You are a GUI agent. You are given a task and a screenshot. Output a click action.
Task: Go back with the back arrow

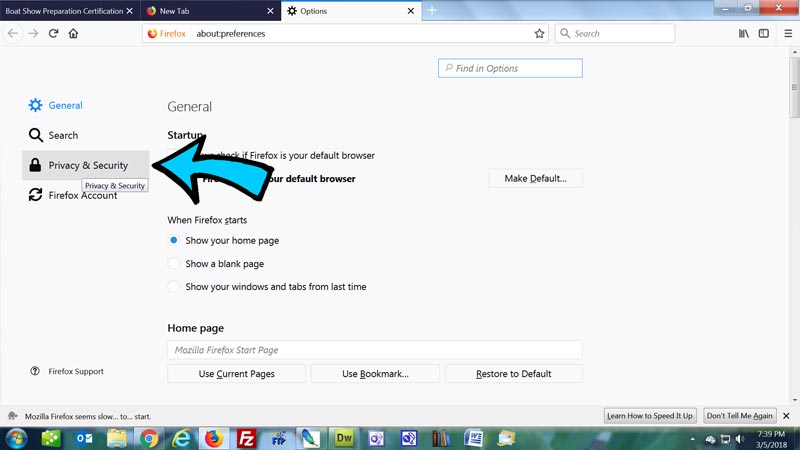click(13, 34)
